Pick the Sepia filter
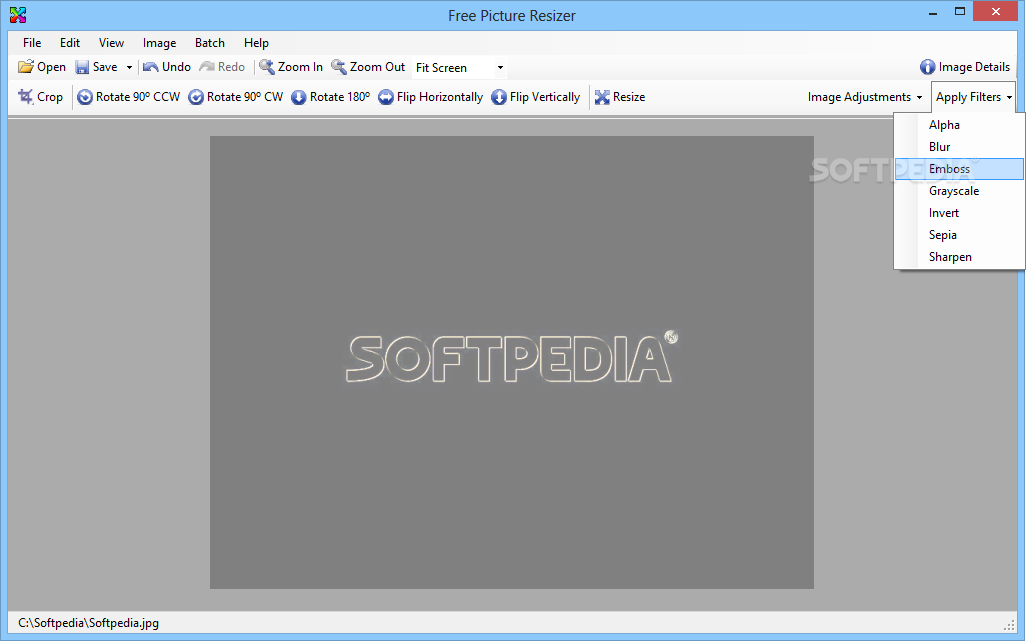1026x641 pixels. pyautogui.click(x=959, y=235)
